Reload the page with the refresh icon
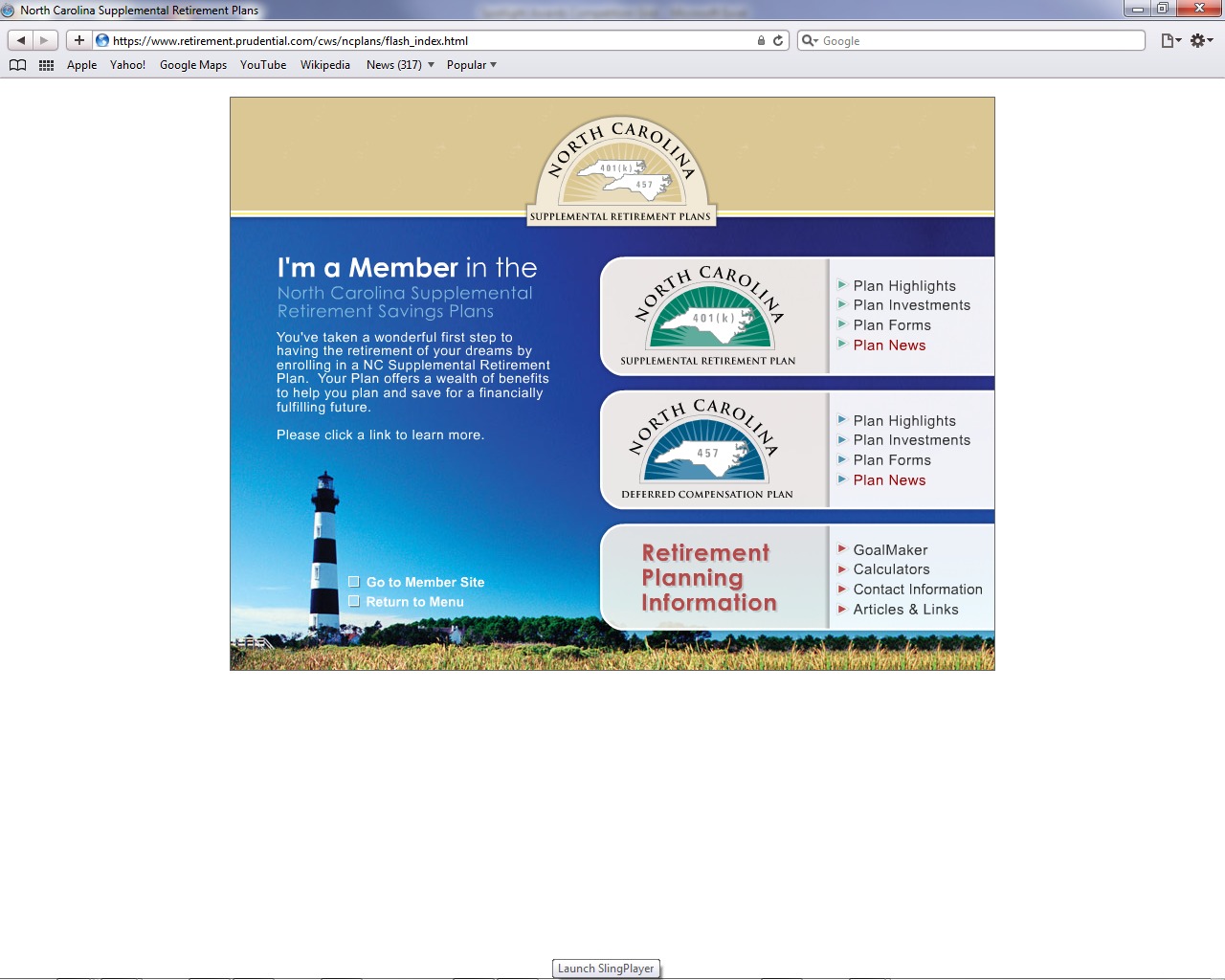The image size is (1225, 980). pos(778,40)
